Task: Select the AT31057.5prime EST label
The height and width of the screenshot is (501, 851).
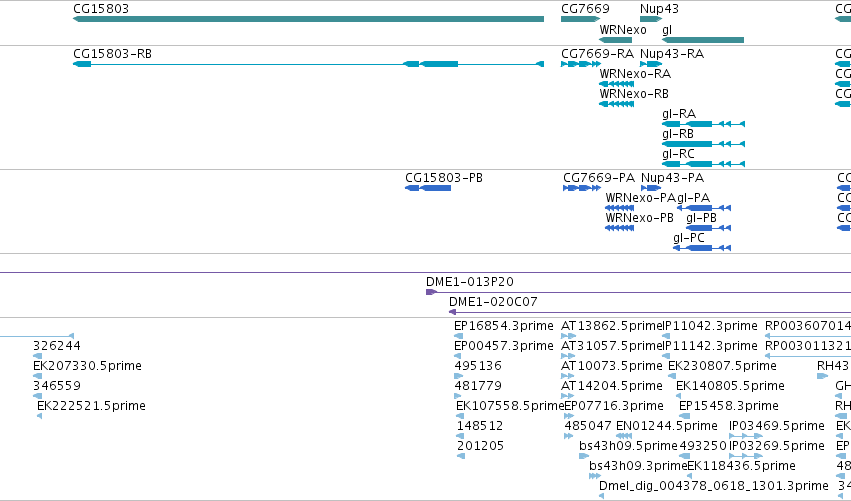Action: coord(612,346)
